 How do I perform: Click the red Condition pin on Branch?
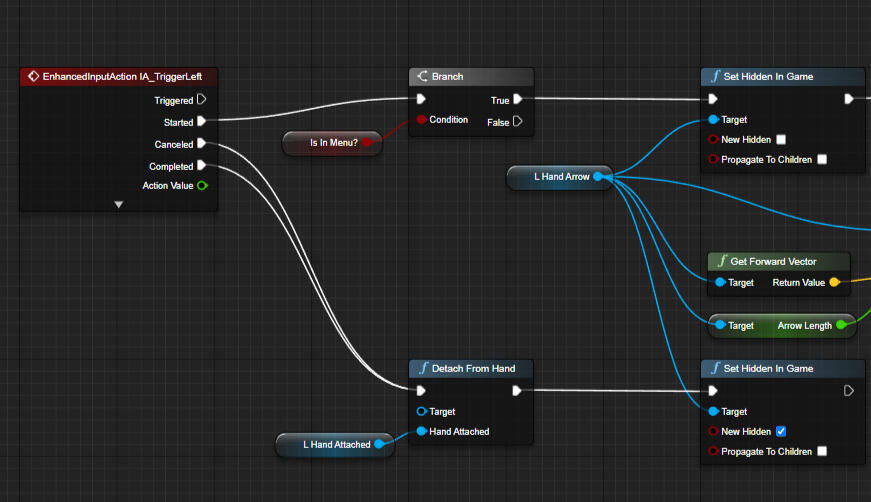pyautogui.click(x=420, y=120)
